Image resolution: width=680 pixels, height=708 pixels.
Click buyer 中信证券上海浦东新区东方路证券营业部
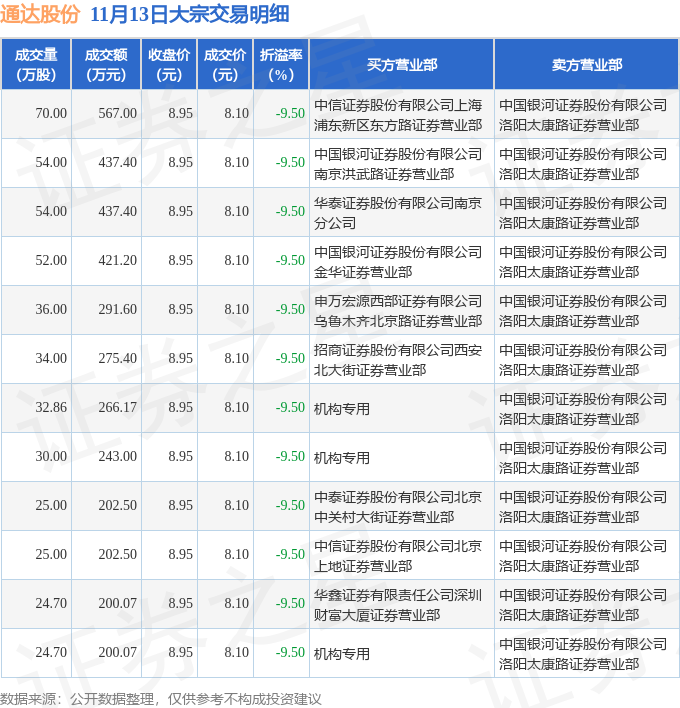[398, 115]
